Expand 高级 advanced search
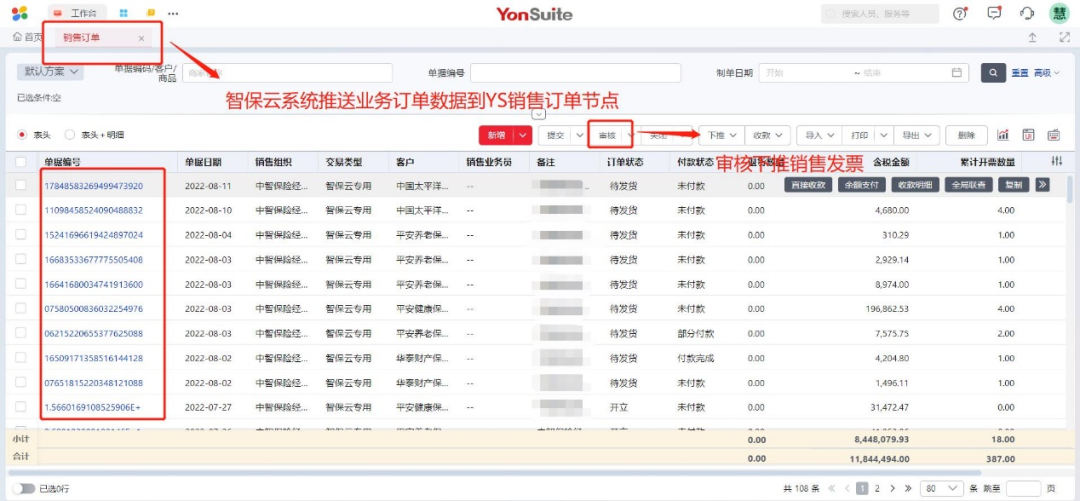1080x501 pixels. coord(1047,72)
